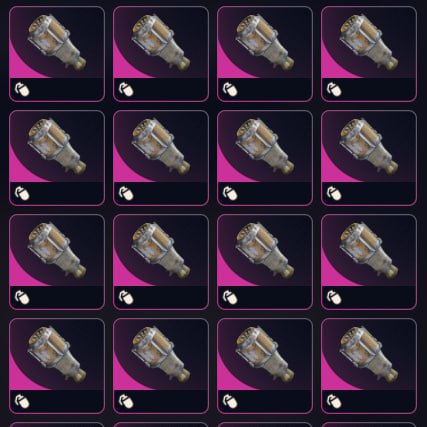427x427 pixels.
Task: Click mouse icon on third row, first card
Action: (22, 297)
